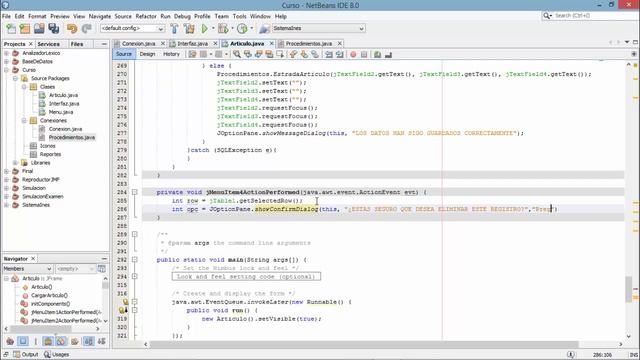Open the Navigate menu
The width and height of the screenshot is (640, 360).
[100, 16]
